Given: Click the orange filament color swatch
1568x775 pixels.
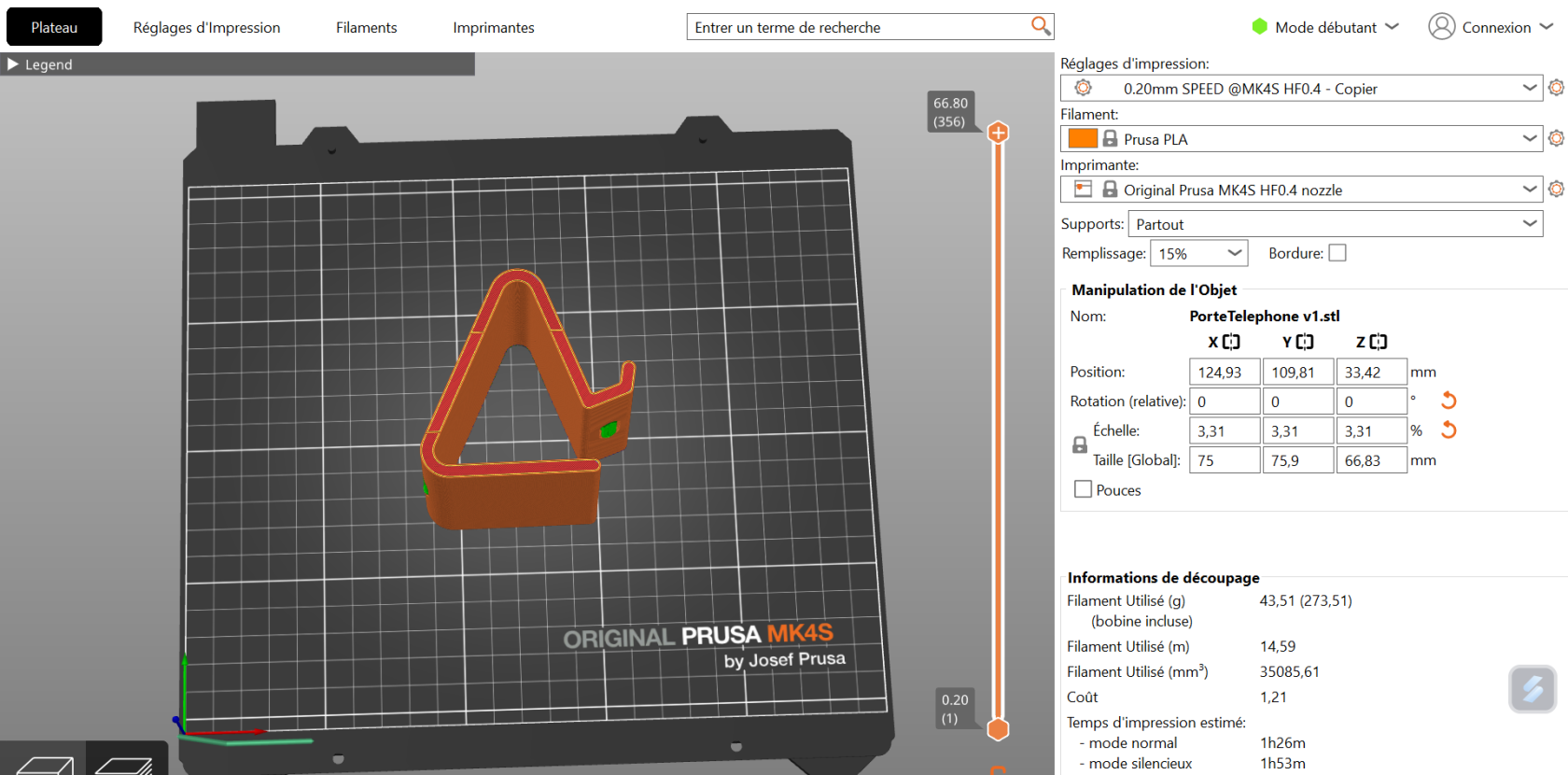Looking at the screenshot, I should [x=1083, y=138].
